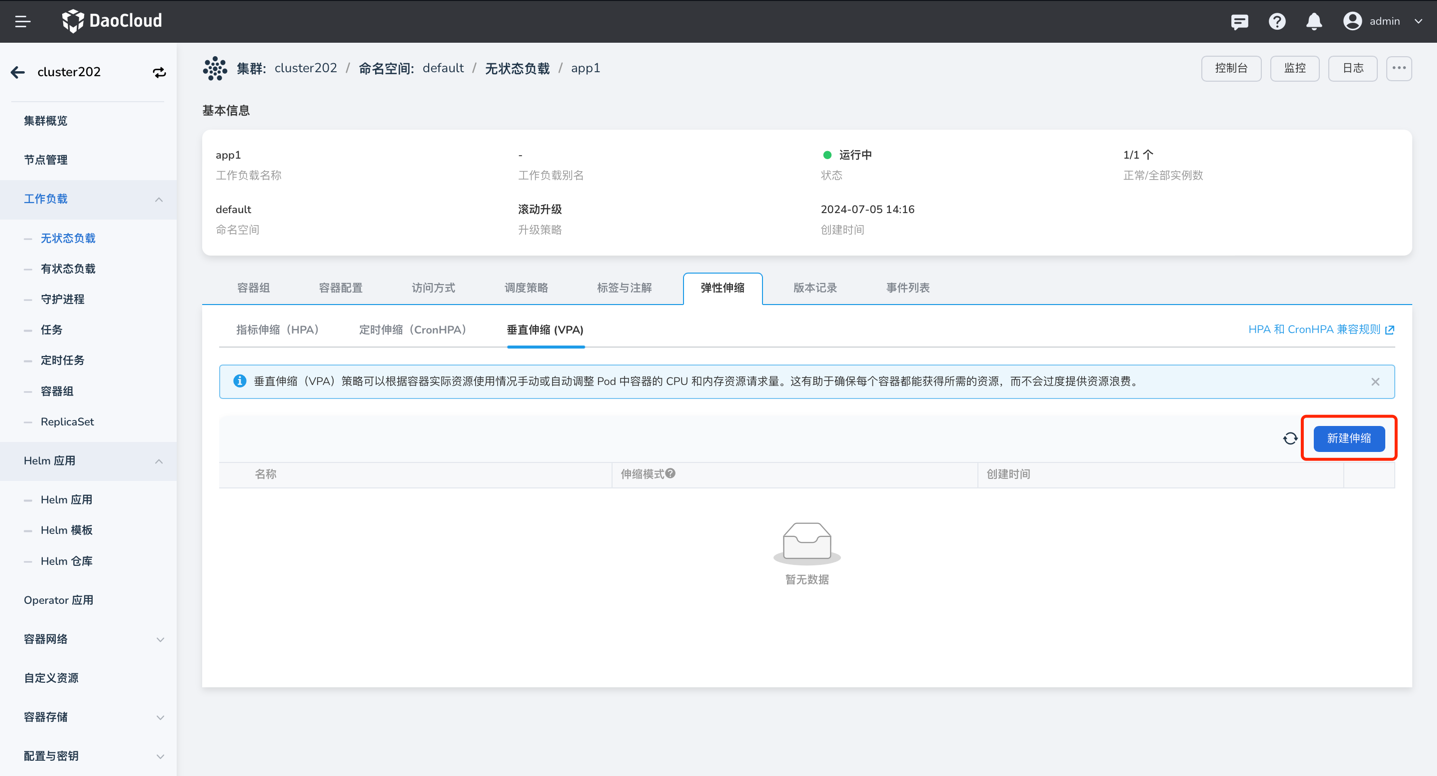1437x776 pixels.
Task: Open the chat messages icon
Action: pyautogui.click(x=1239, y=21)
